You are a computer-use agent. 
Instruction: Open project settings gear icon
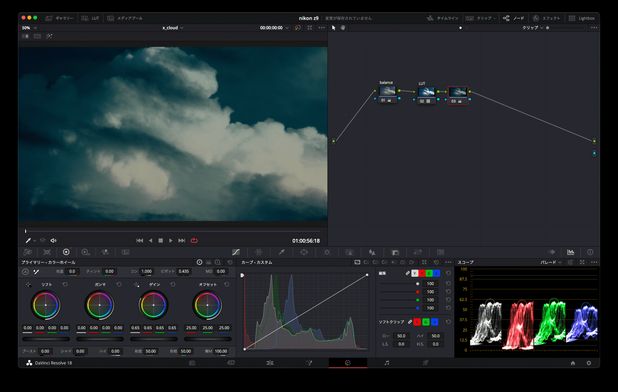pyautogui.click(x=589, y=363)
